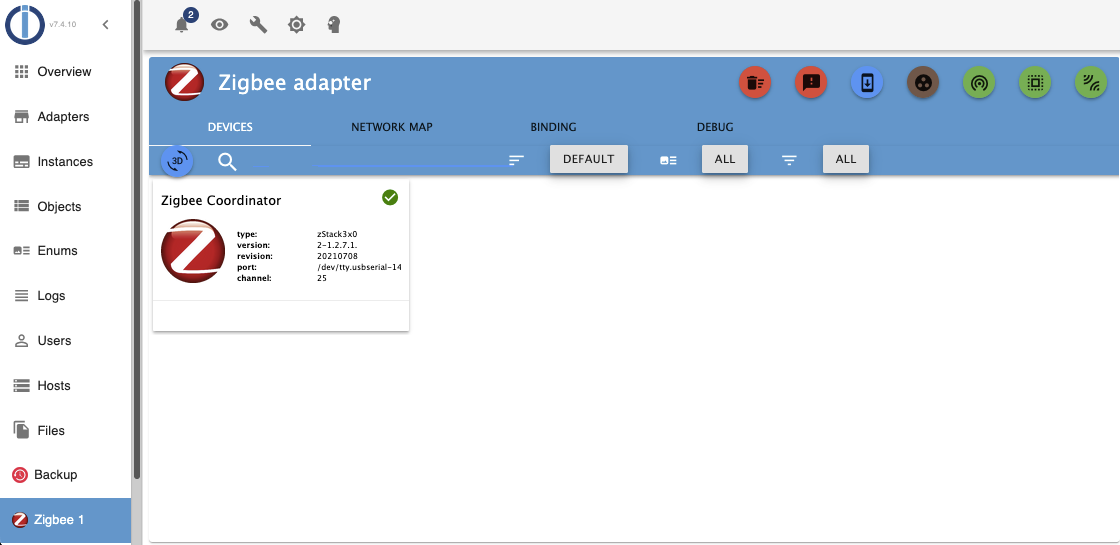The image size is (1120, 545).
Task: Open Backup in the sidebar
Action: pos(66,475)
